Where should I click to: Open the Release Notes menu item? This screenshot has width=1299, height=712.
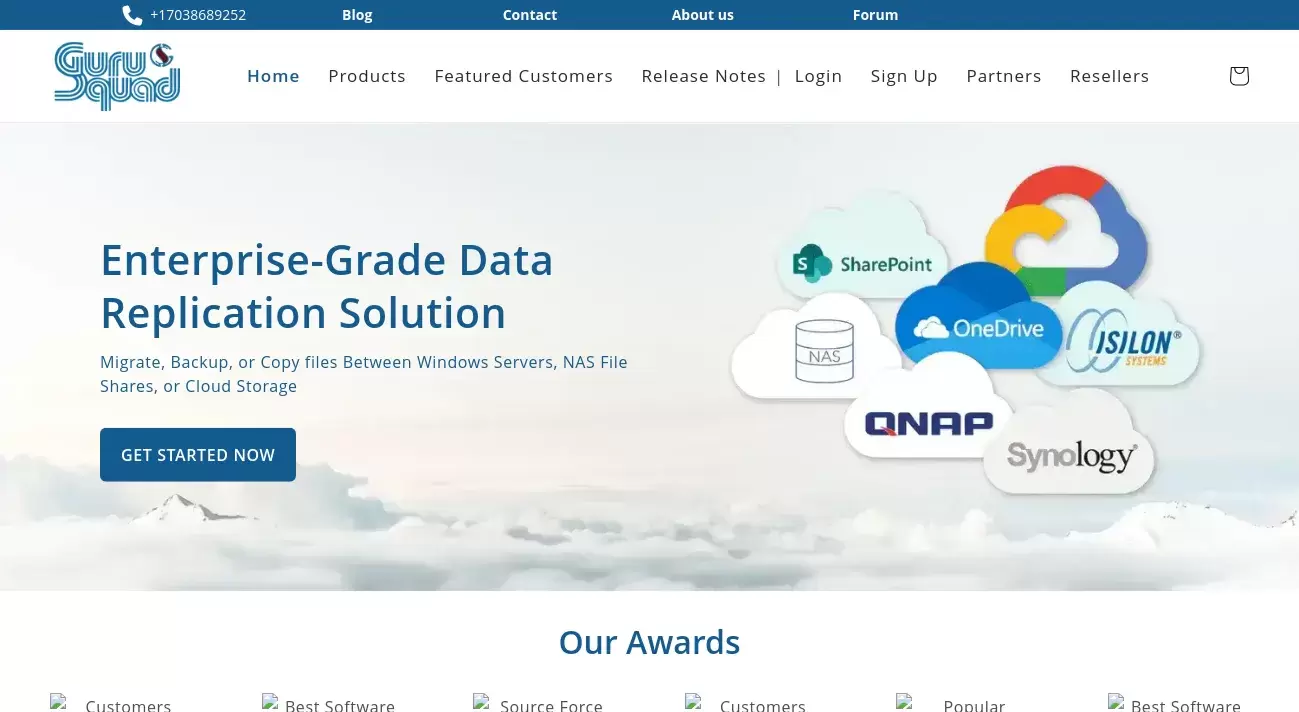point(704,76)
